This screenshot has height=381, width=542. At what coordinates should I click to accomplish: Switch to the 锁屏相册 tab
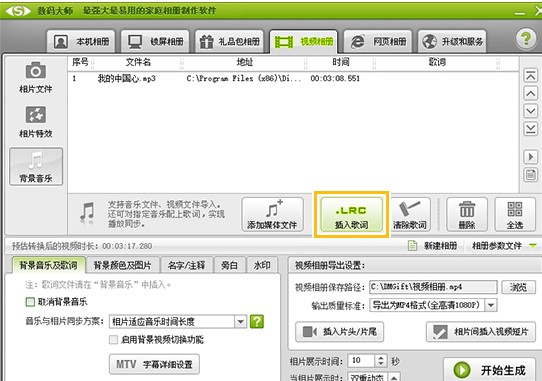155,41
